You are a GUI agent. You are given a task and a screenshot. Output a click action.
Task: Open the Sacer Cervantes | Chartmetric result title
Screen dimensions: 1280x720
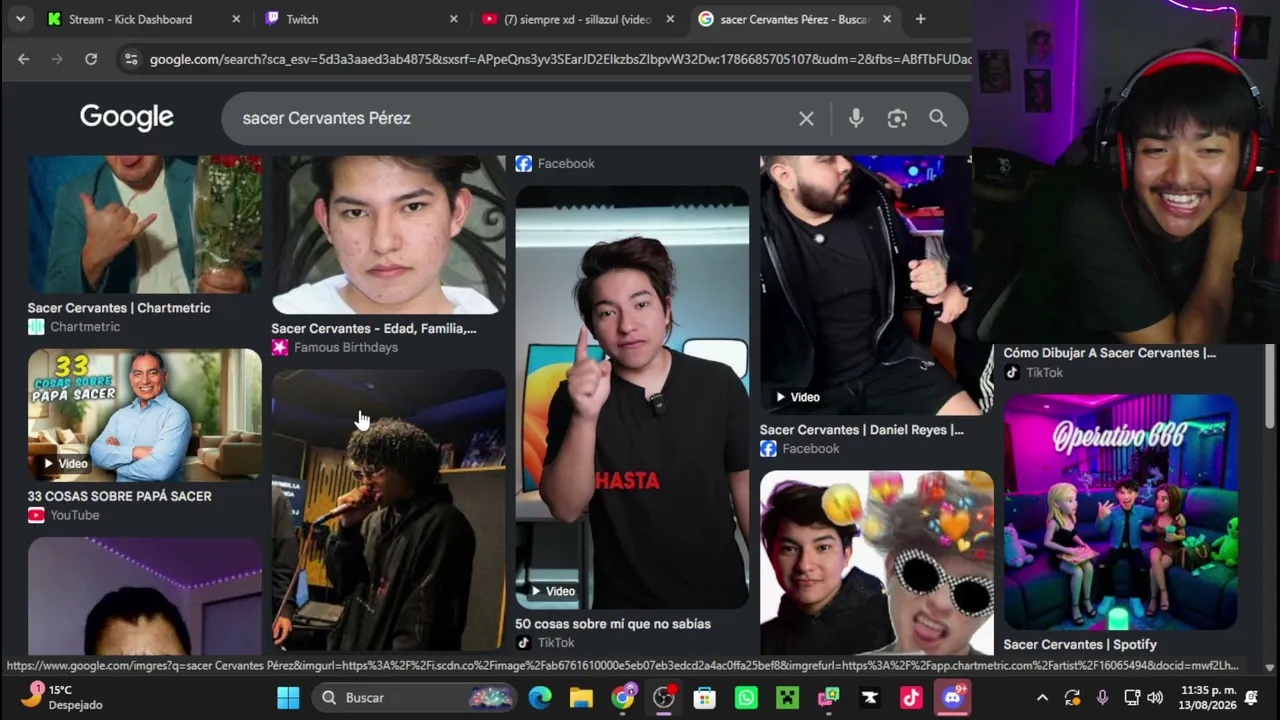[119, 308]
